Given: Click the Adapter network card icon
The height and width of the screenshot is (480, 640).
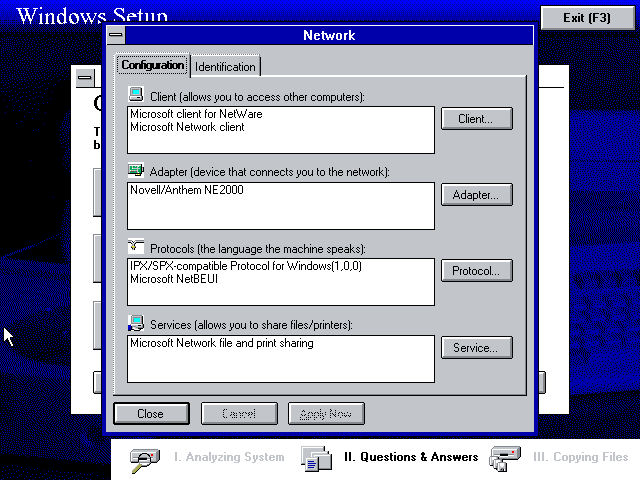Looking at the screenshot, I should point(136,170).
